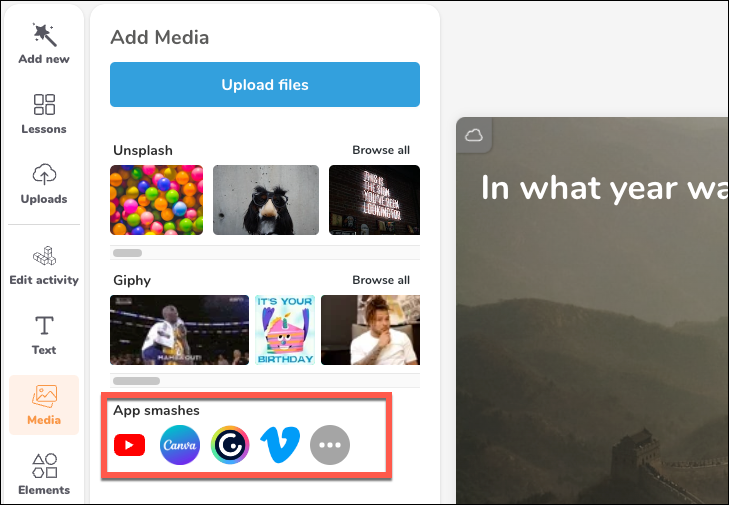Click the multicolored-ring G app smash icon
Screen dimensions: 729x505
pos(230,445)
